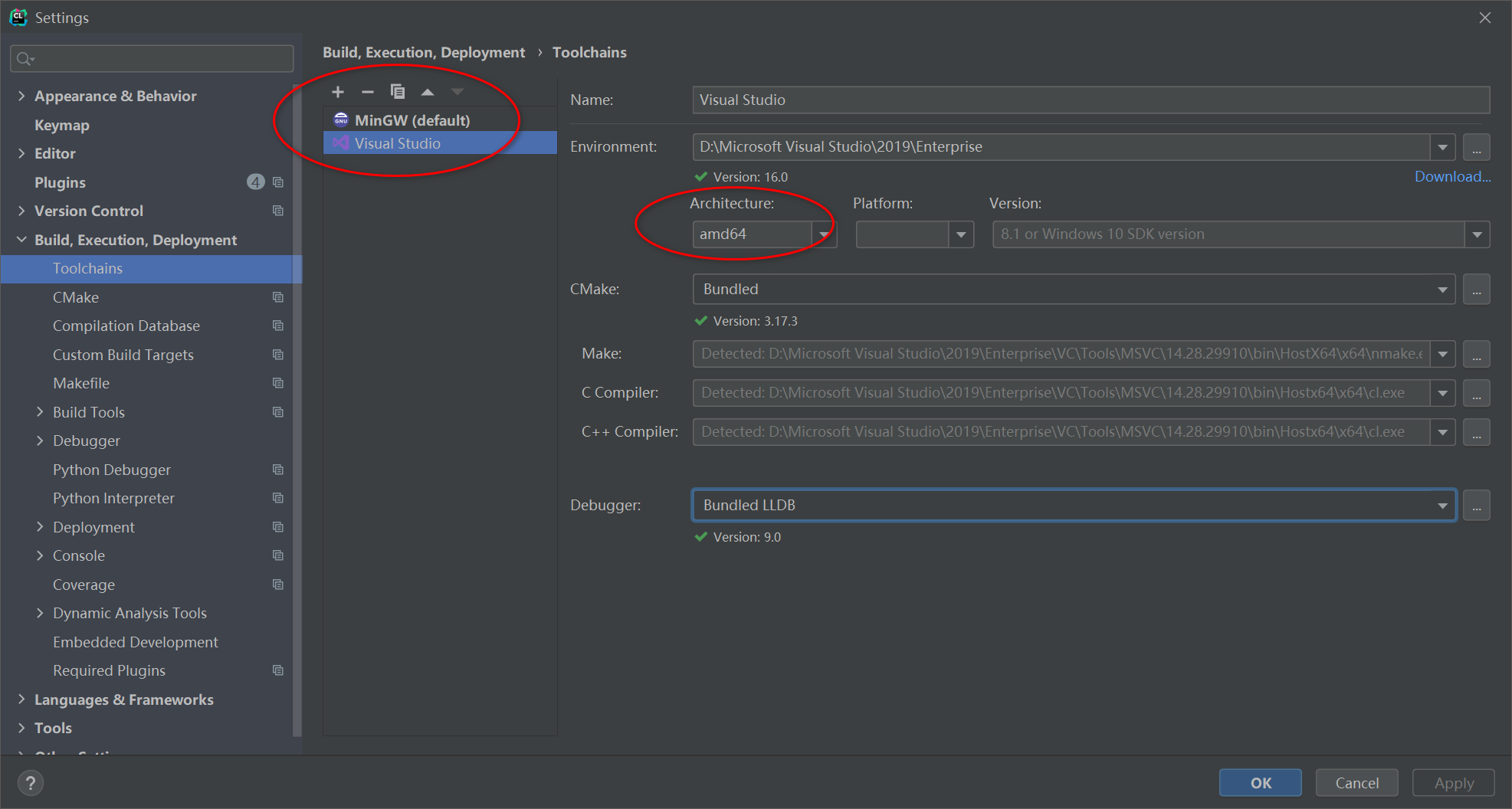Open the Architecture dropdown showing amd64
The image size is (1512, 809).
[824, 234]
